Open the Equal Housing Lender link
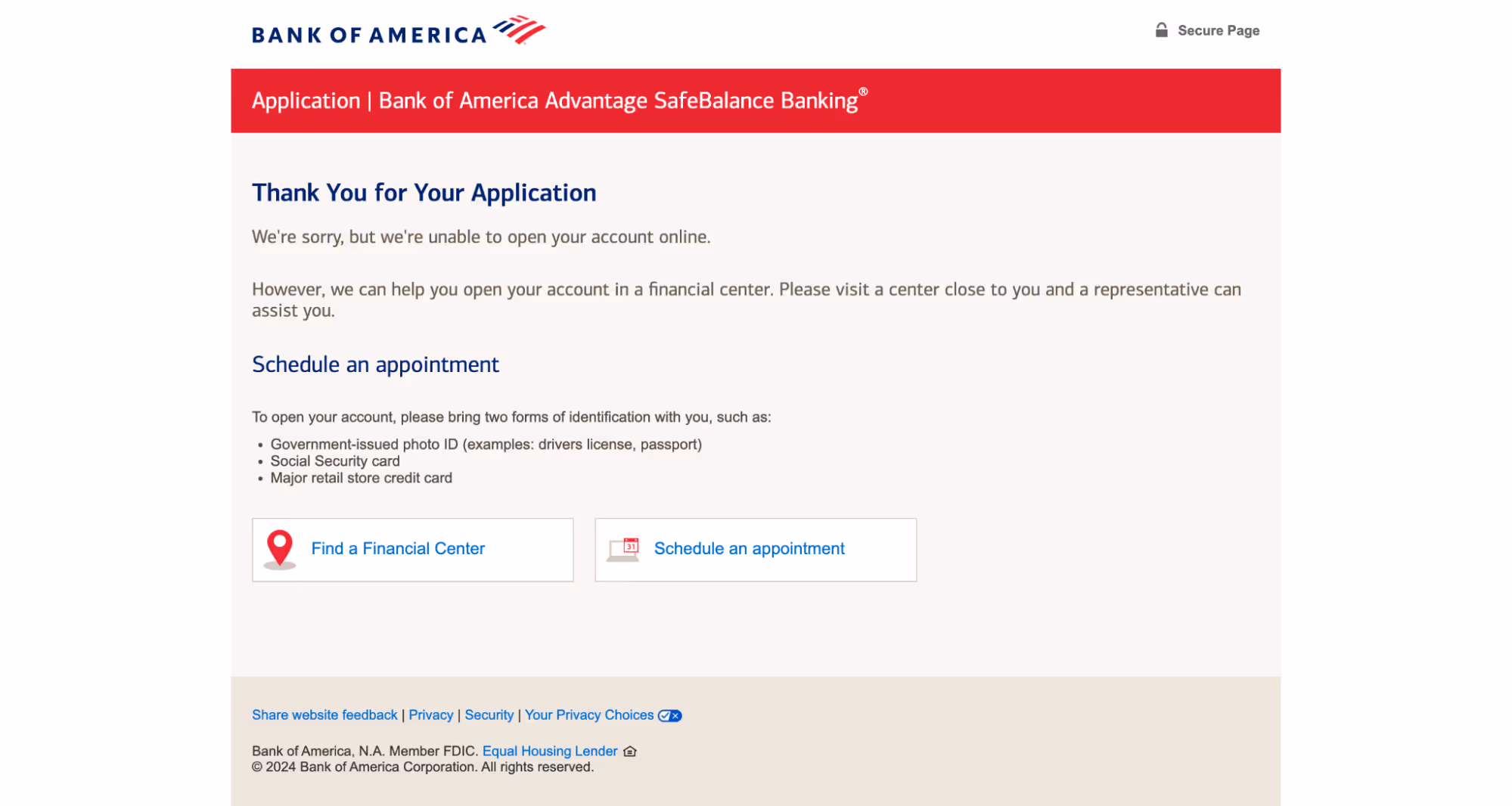 [x=550, y=751]
